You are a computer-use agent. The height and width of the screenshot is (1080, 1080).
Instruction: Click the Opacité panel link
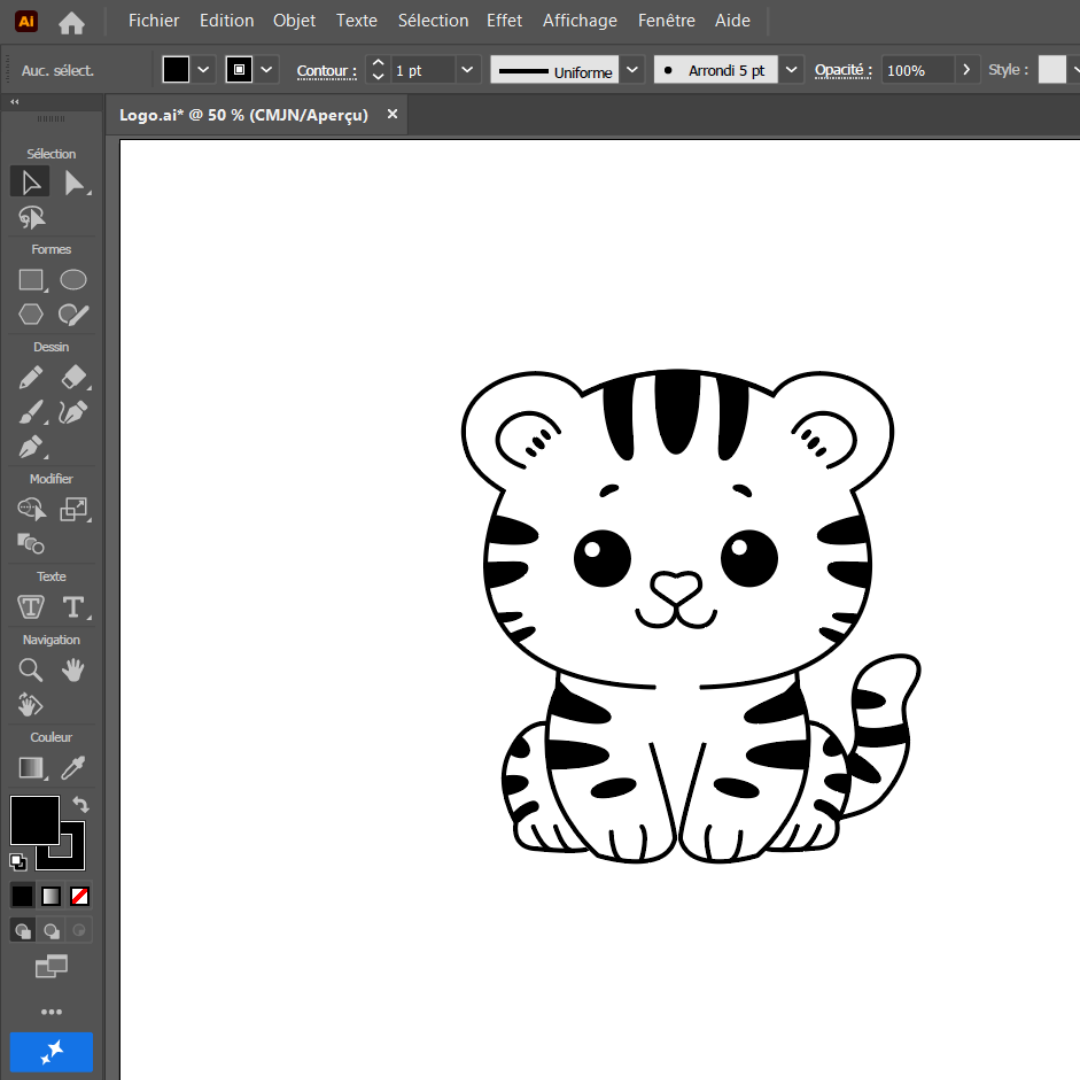coord(843,70)
